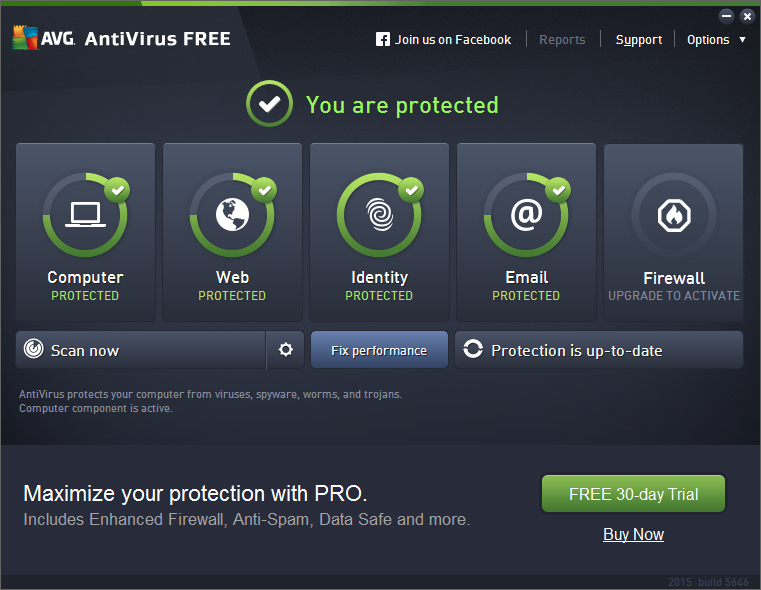
Task: Click the update refresh arrows icon
Action: point(473,350)
